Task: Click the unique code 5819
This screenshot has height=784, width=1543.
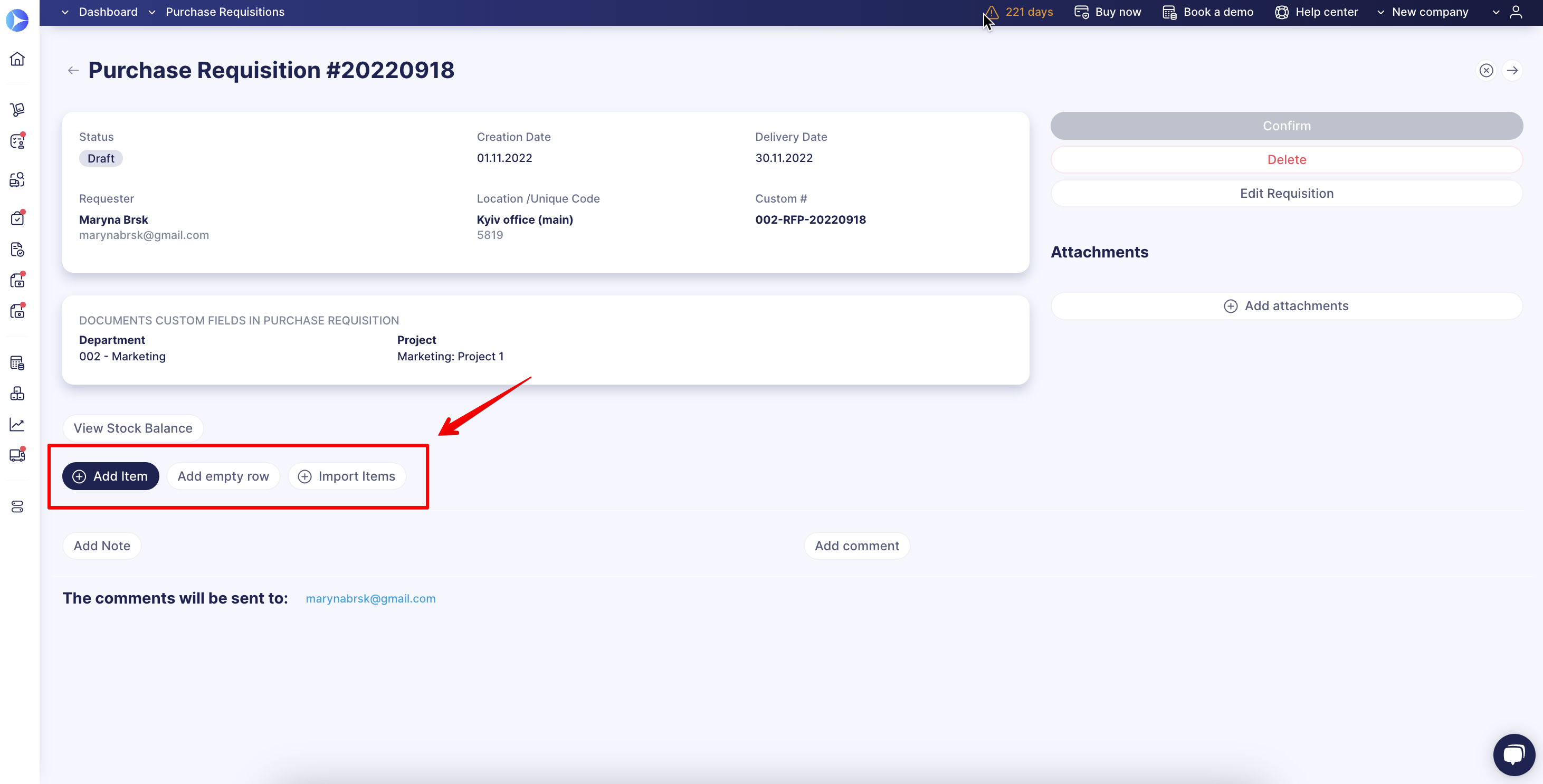Action: [x=490, y=235]
